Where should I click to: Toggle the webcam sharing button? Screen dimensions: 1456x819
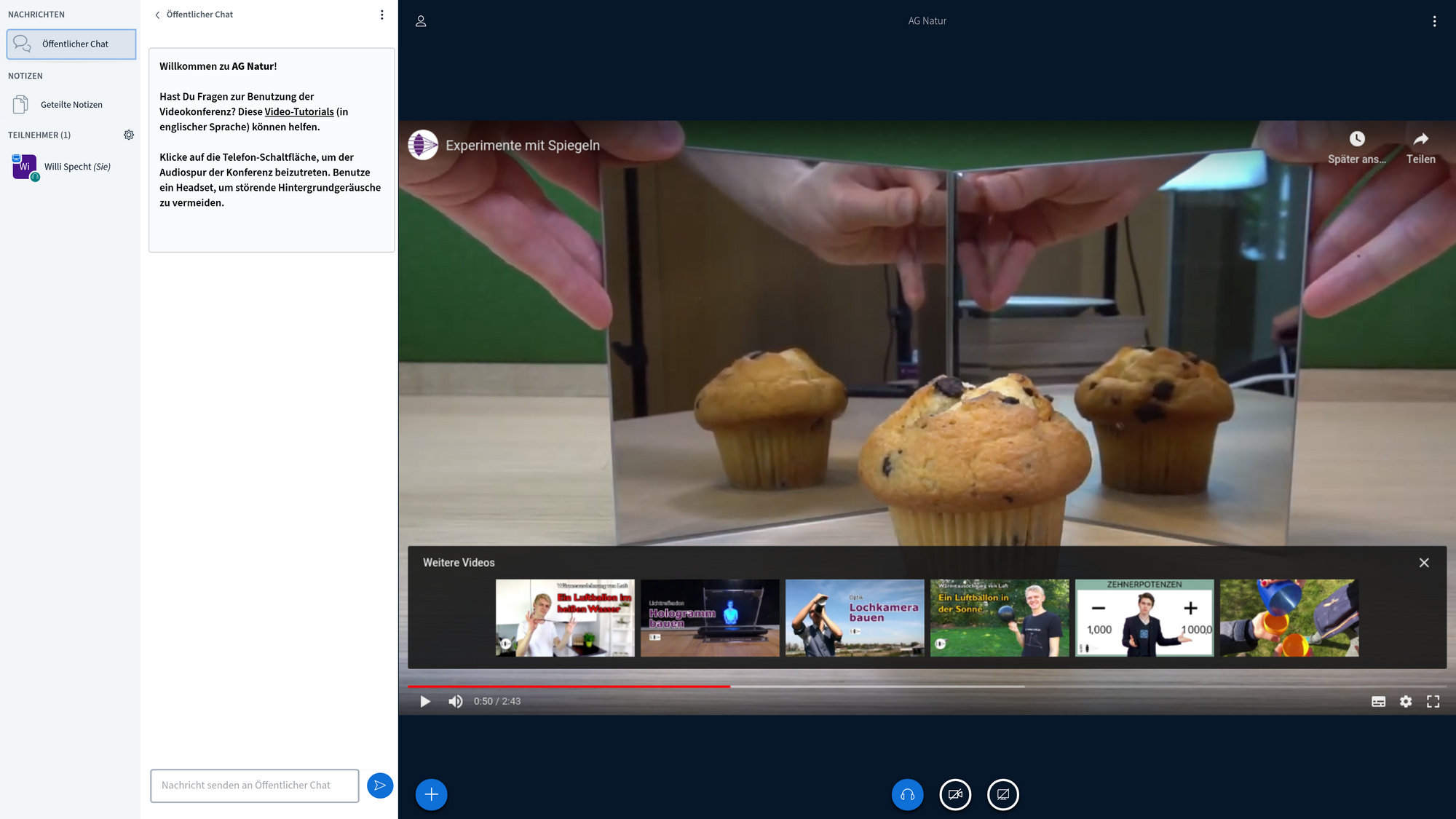955,794
